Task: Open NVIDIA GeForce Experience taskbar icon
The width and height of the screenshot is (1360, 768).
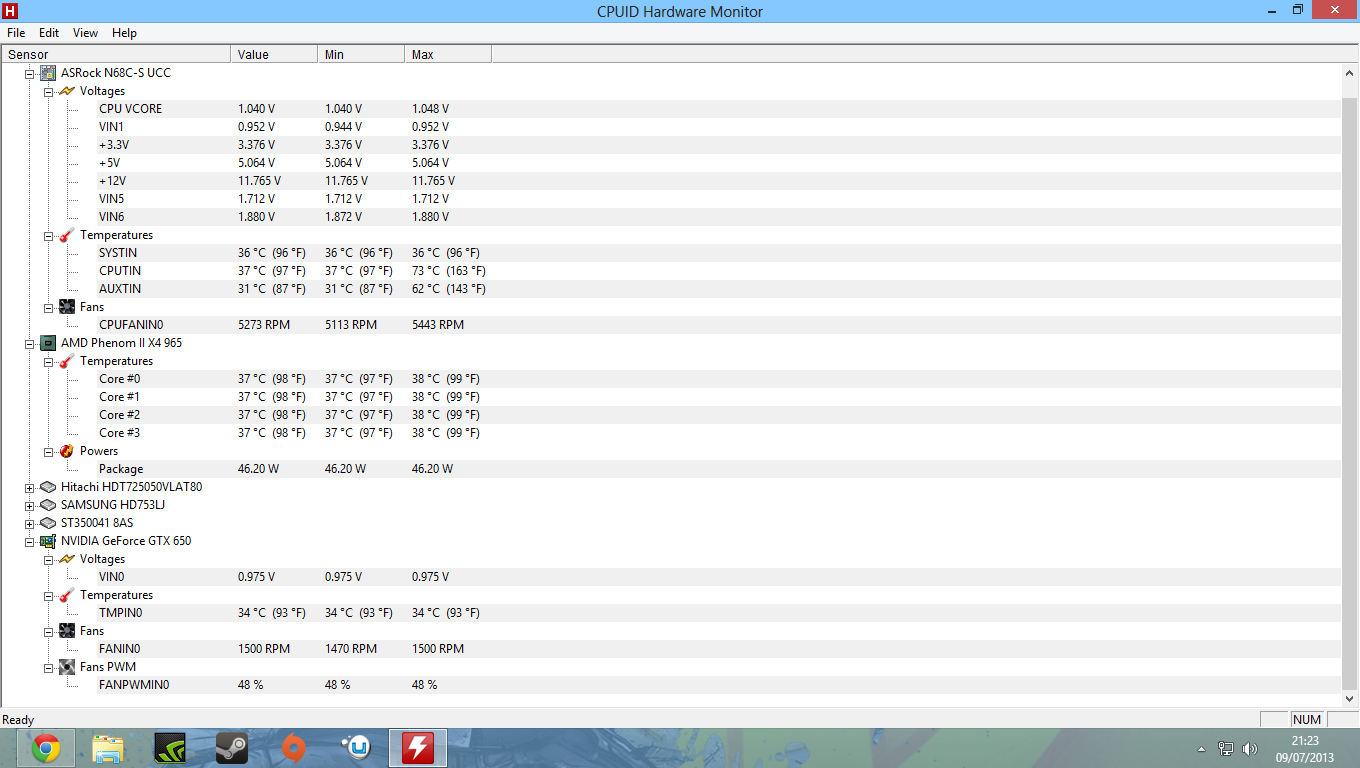Action: click(x=169, y=748)
